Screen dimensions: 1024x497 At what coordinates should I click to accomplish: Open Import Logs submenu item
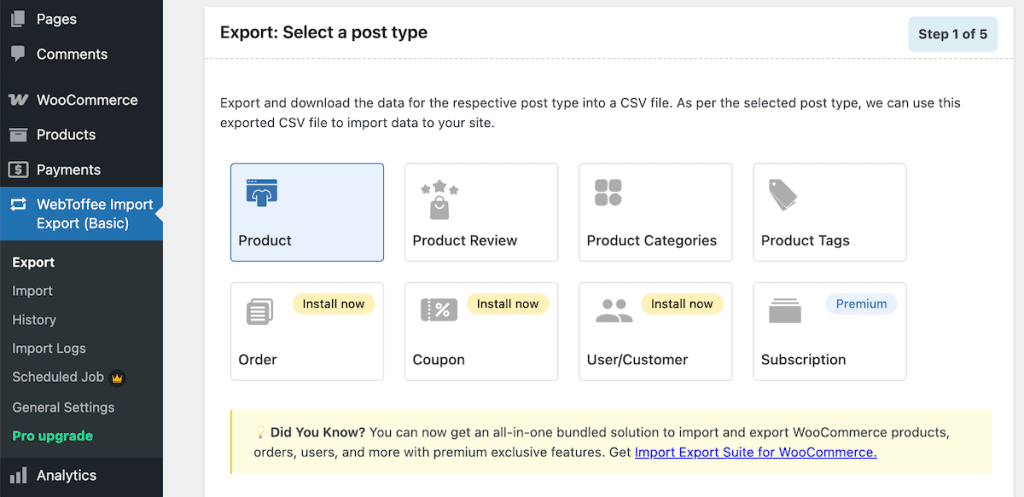click(49, 349)
